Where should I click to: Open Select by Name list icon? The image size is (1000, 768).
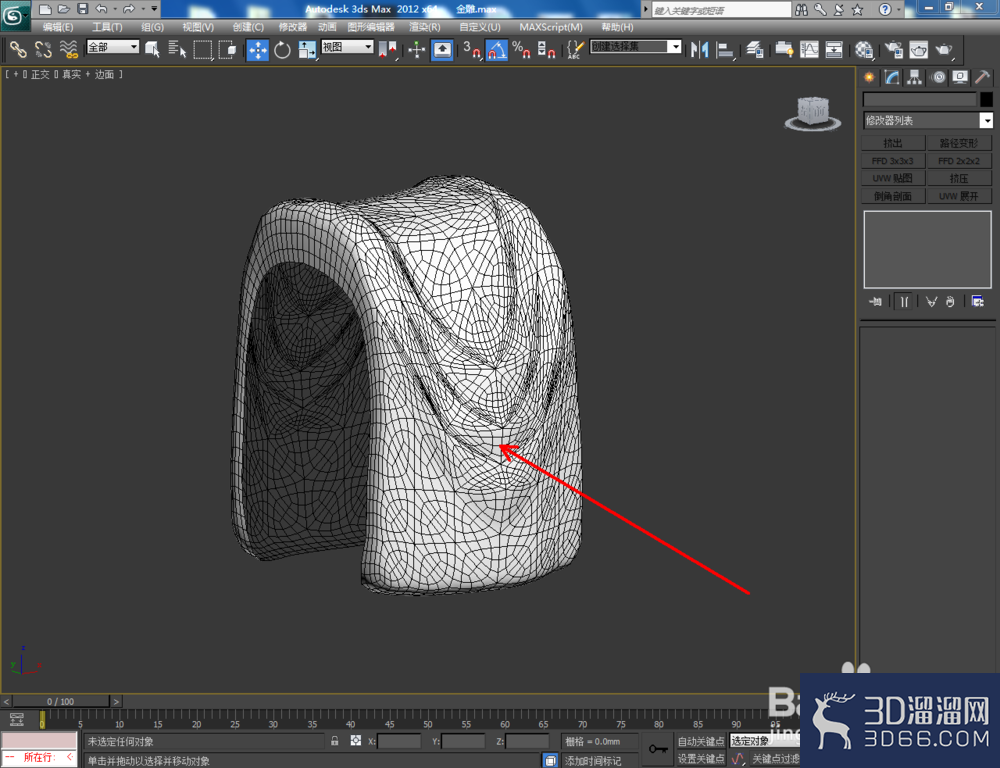tap(177, 49)
